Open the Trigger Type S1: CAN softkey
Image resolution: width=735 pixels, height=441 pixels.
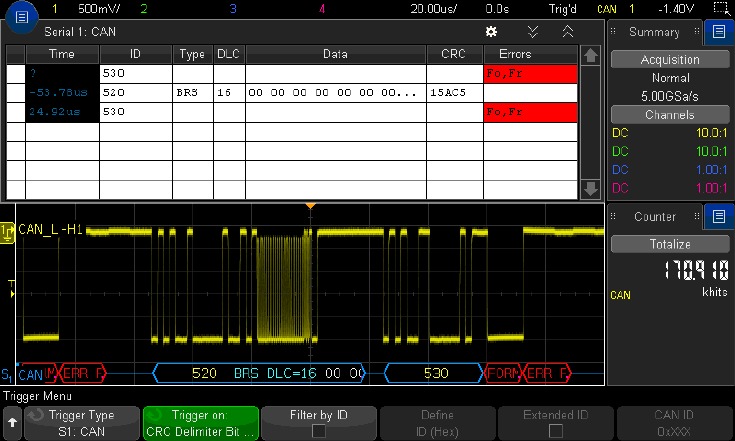[x=82, y=423]
